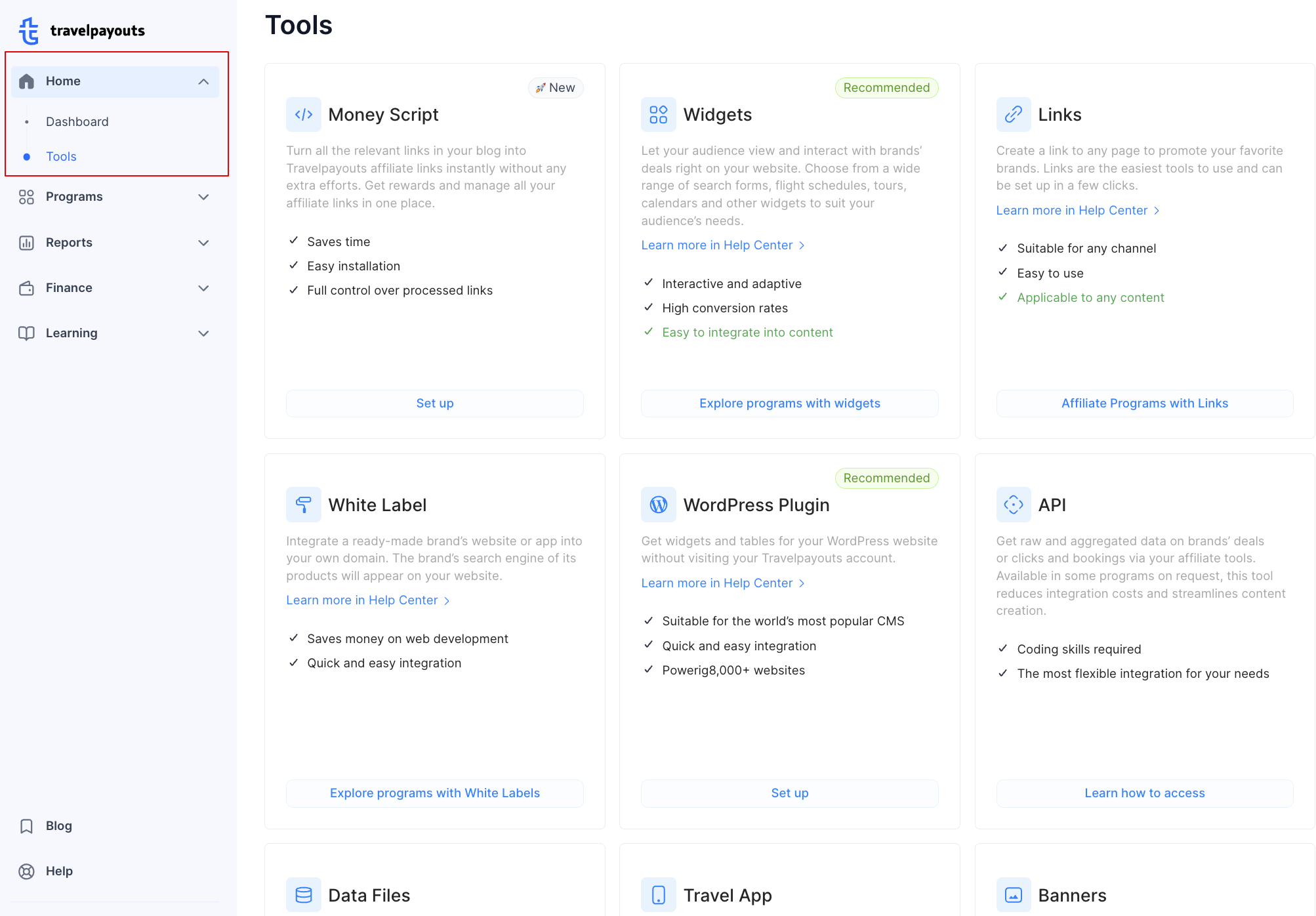This screenshot has height=916, width=1316.
Task: Open the Reports sidebar section
Action: click(115, 243)
